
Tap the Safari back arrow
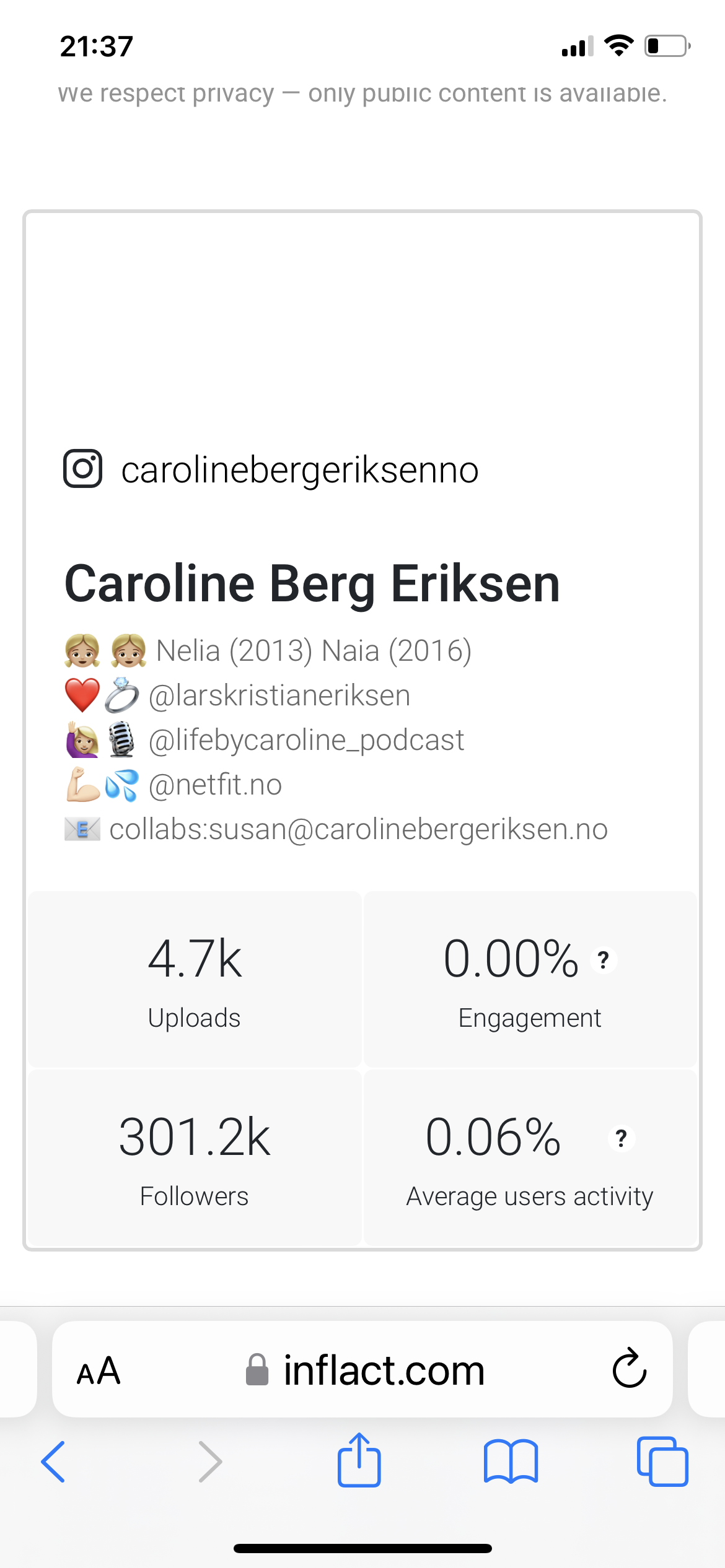click(x=53, y=1461)
